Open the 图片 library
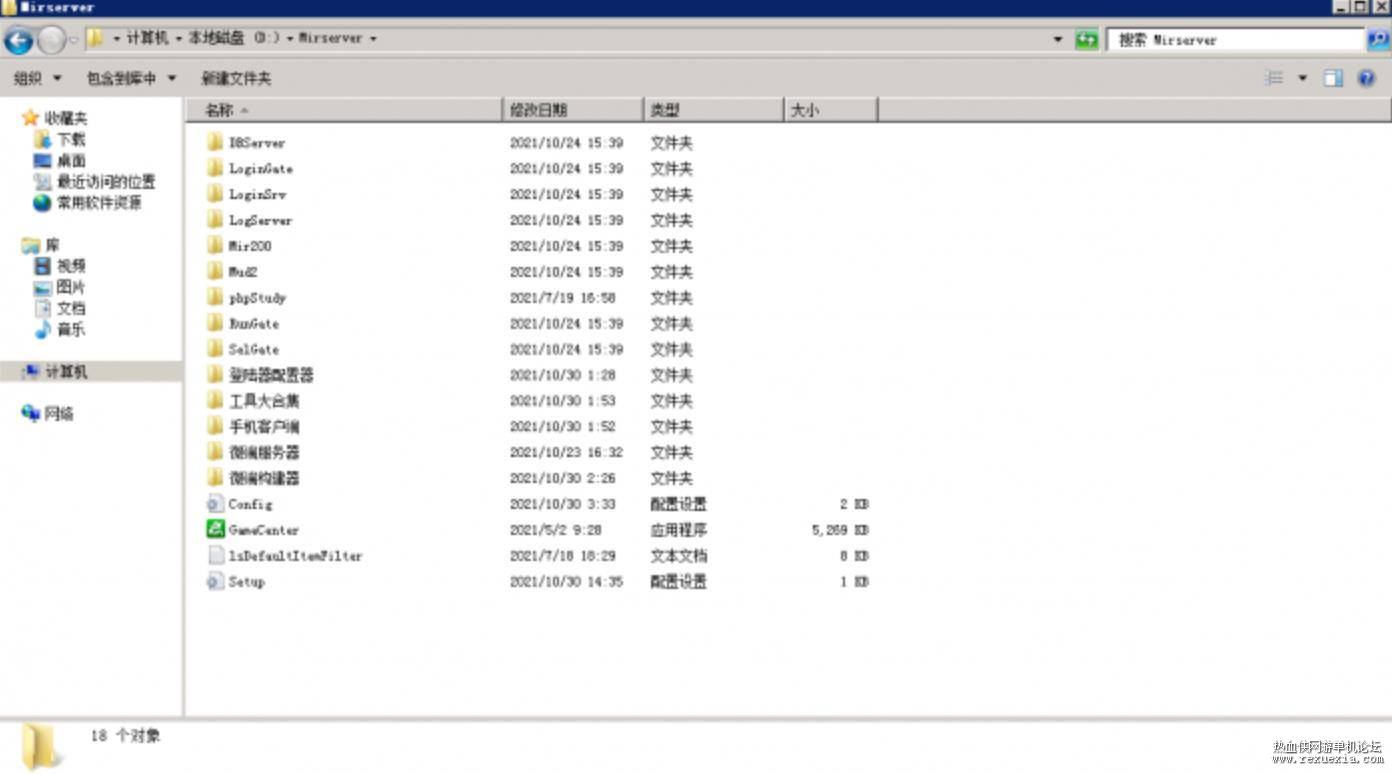 tap(70, 287)
